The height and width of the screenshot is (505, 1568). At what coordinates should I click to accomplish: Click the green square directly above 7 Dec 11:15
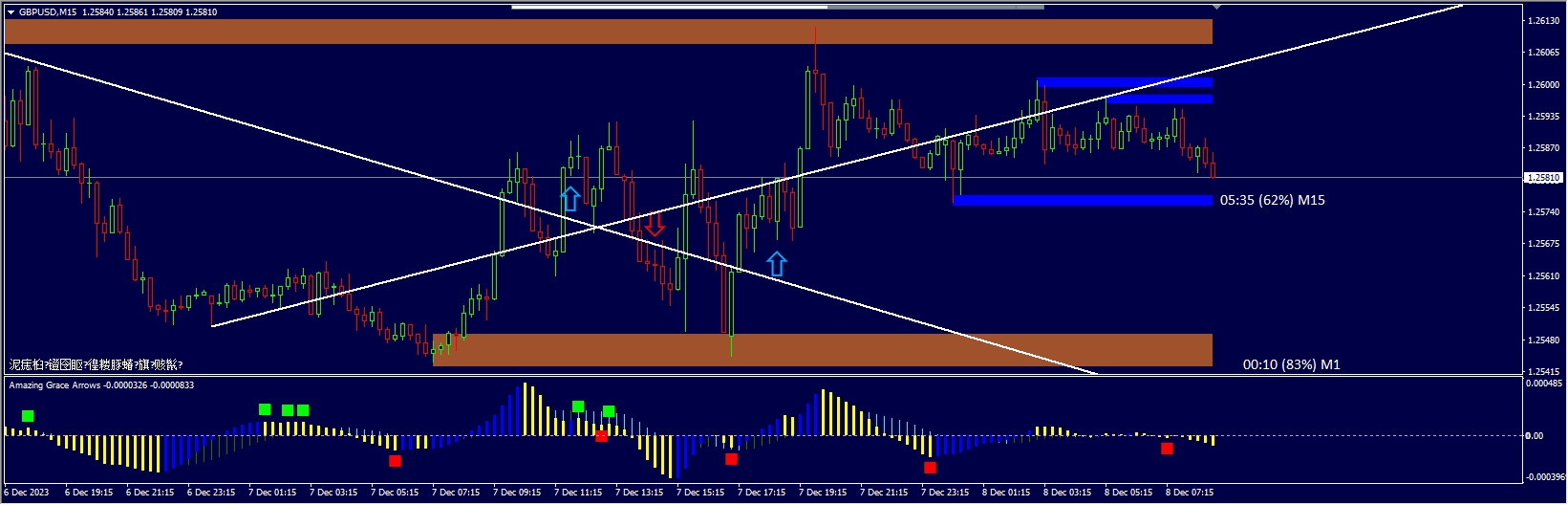[578, 406]
